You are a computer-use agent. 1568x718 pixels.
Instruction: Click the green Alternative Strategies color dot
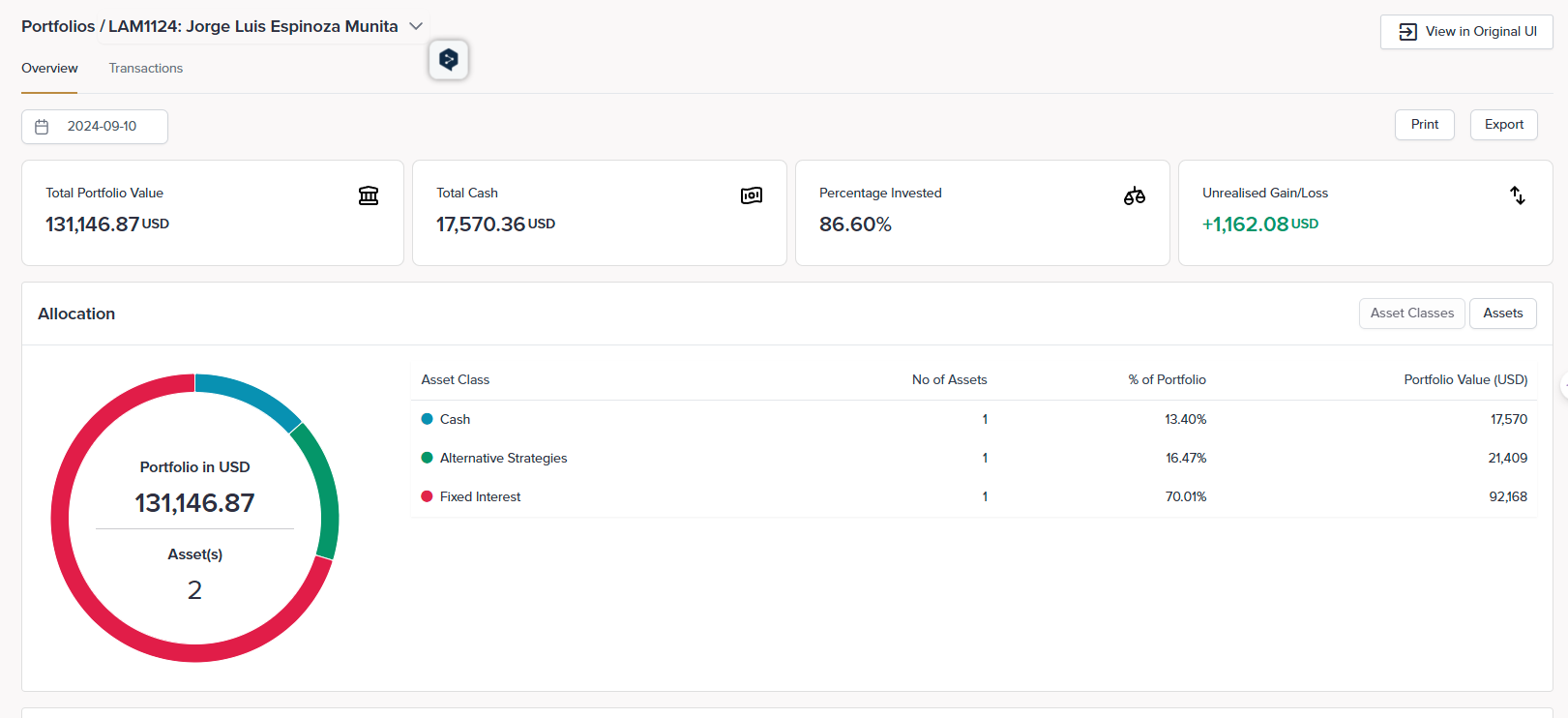(x=427, y=458)
